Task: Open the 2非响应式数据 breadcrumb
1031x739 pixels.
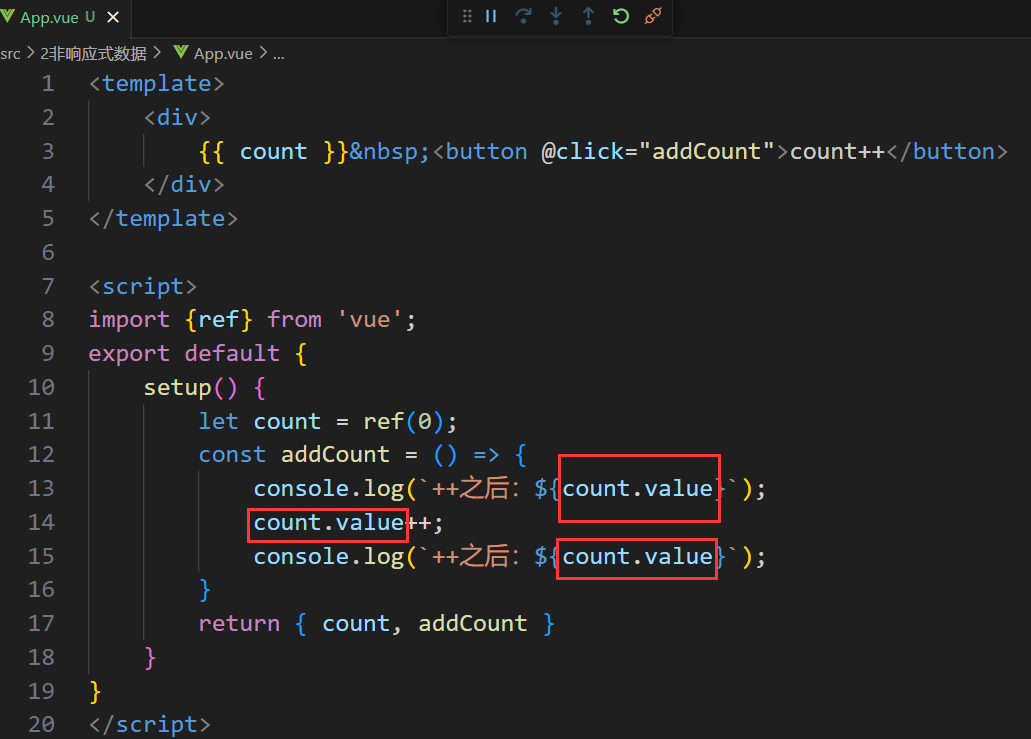Action: [x=93, y=54]
